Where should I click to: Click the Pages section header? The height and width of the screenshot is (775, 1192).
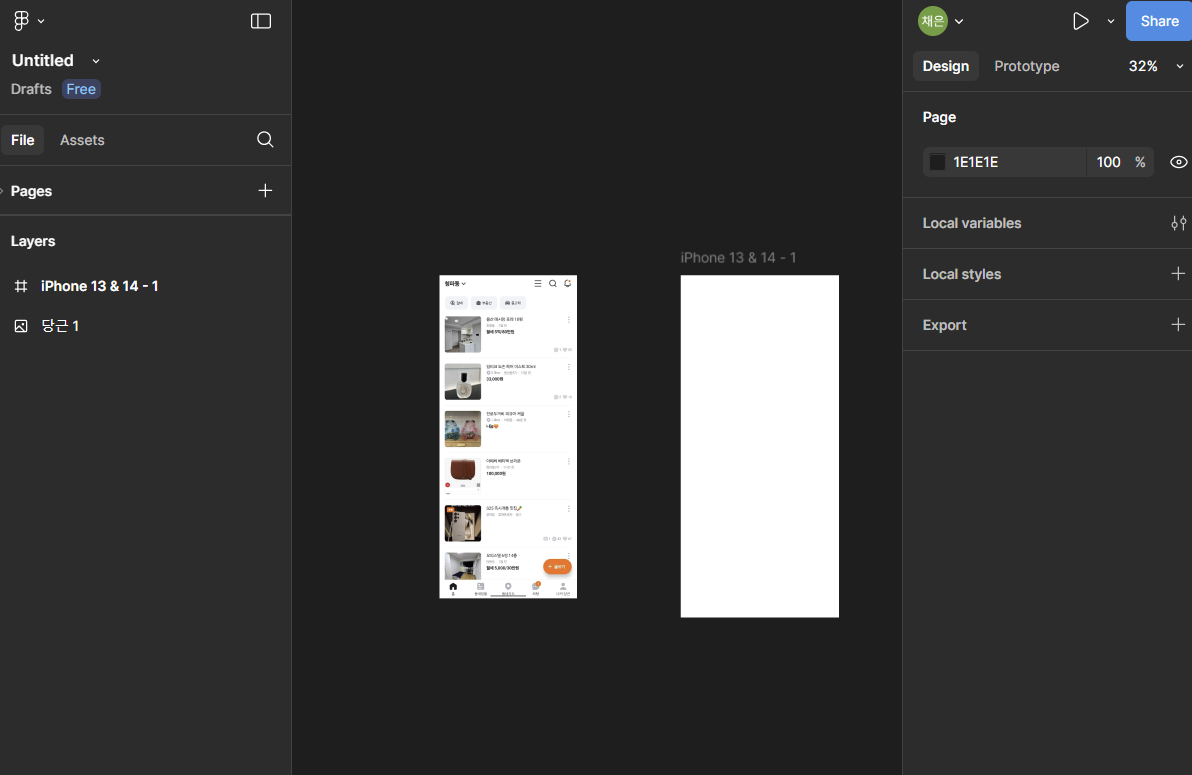31,191
